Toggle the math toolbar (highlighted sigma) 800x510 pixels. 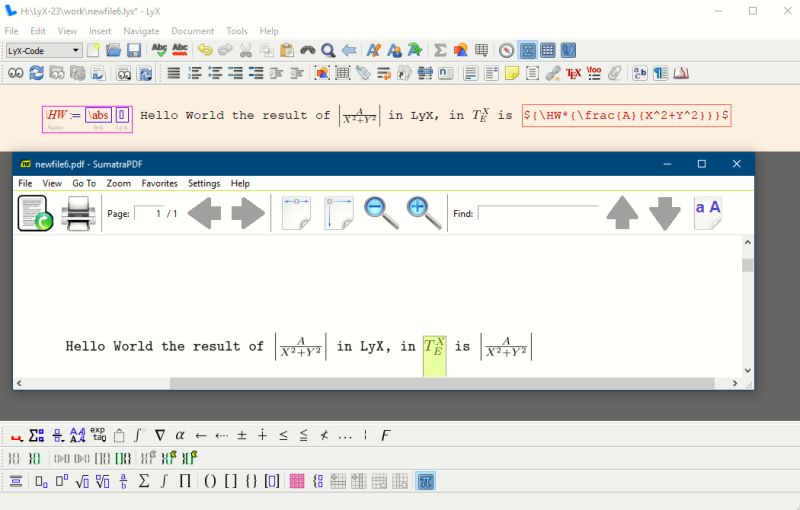(527, 50)
